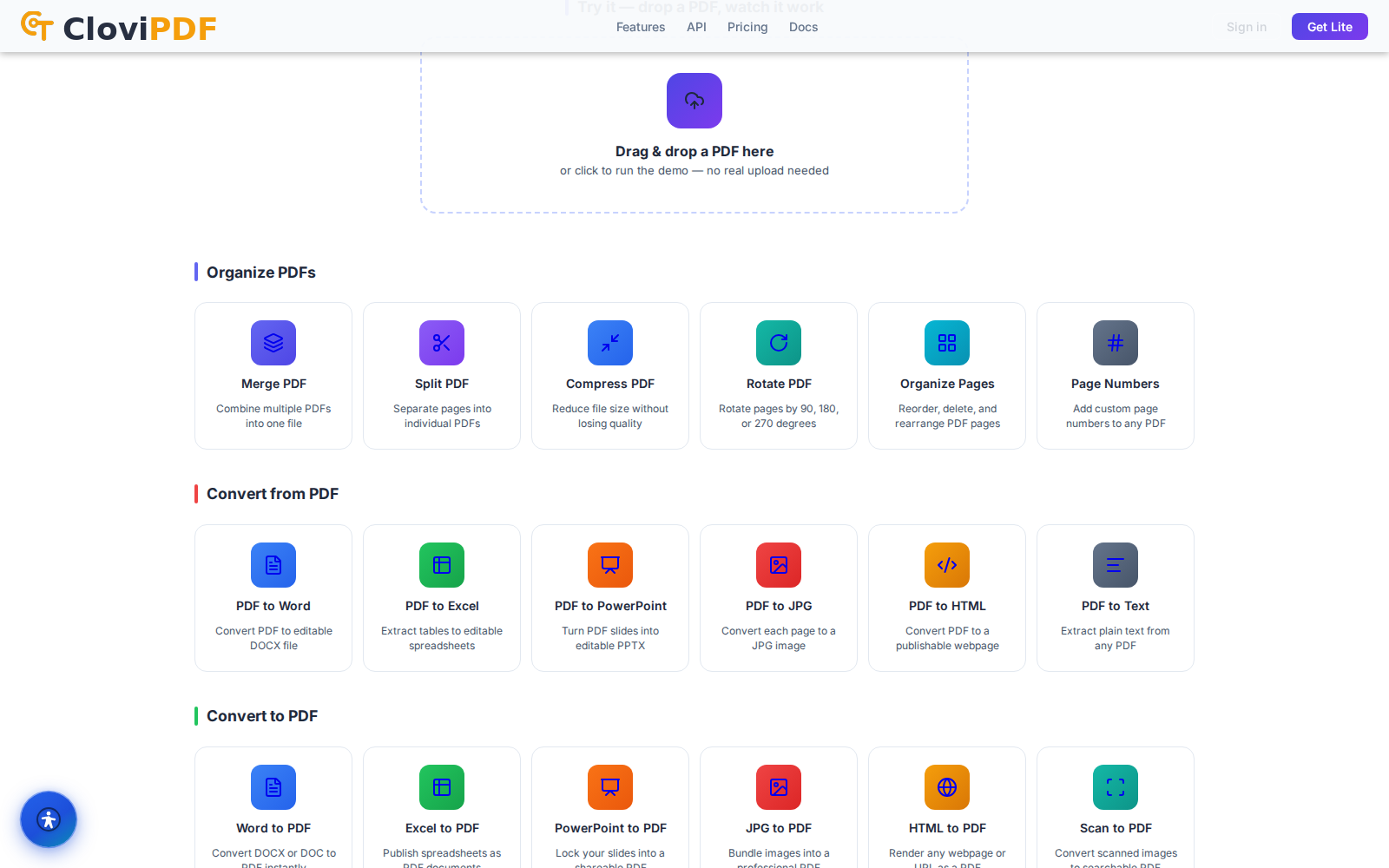Click the Excel to PDF card title

(442, 828)
